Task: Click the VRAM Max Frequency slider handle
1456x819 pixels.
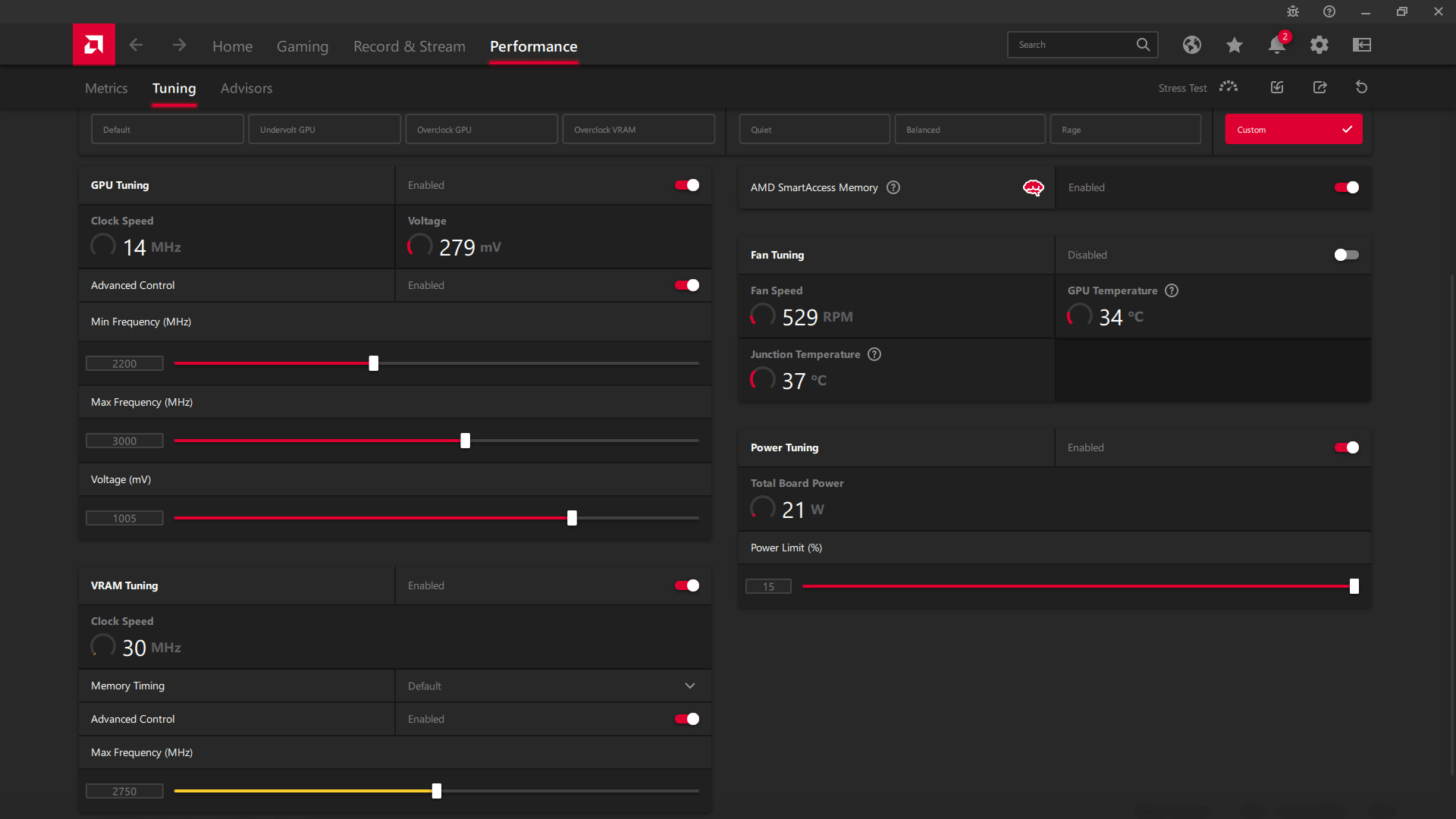Action: point(436,791)
